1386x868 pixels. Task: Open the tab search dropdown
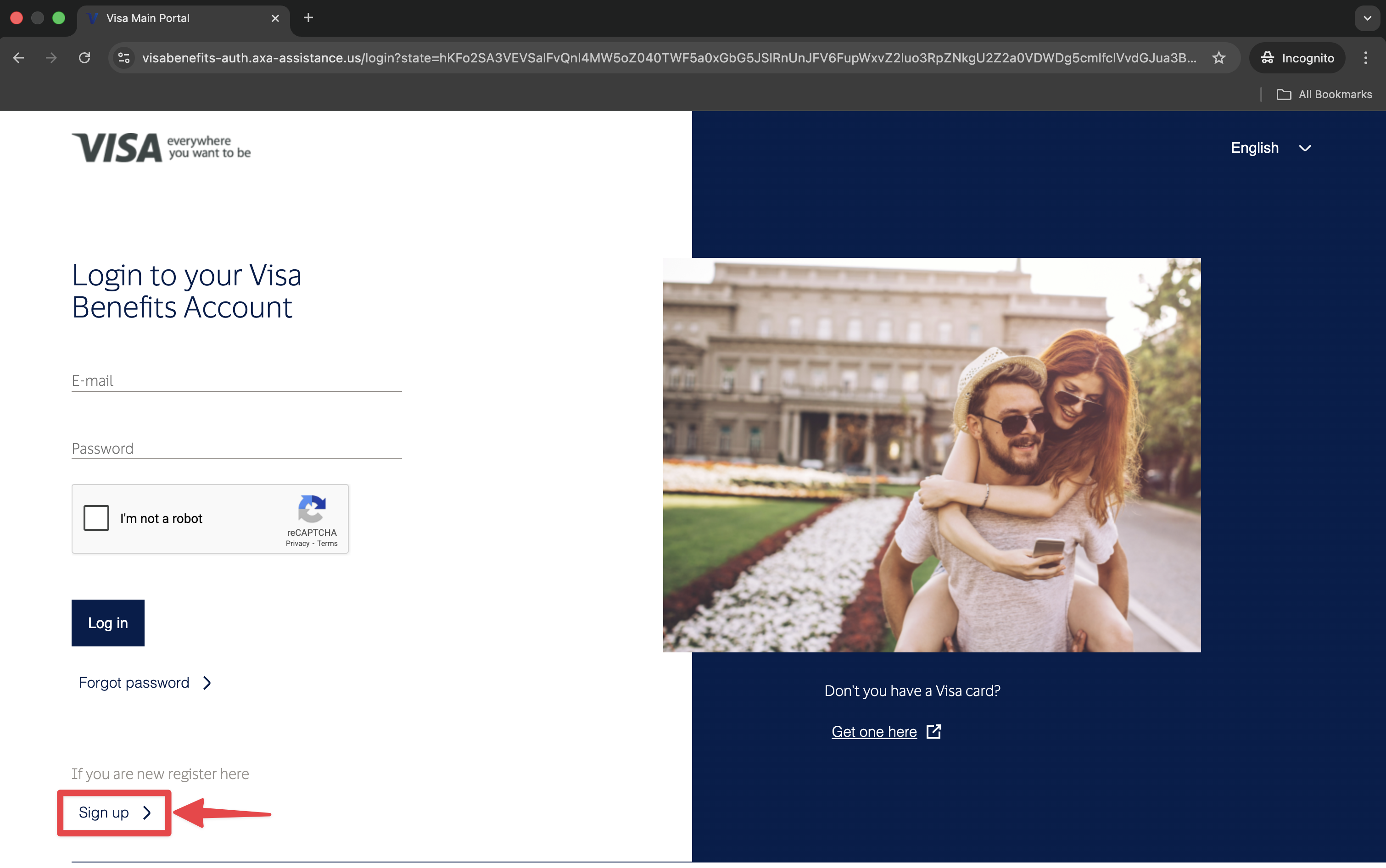coord(1367,18)
